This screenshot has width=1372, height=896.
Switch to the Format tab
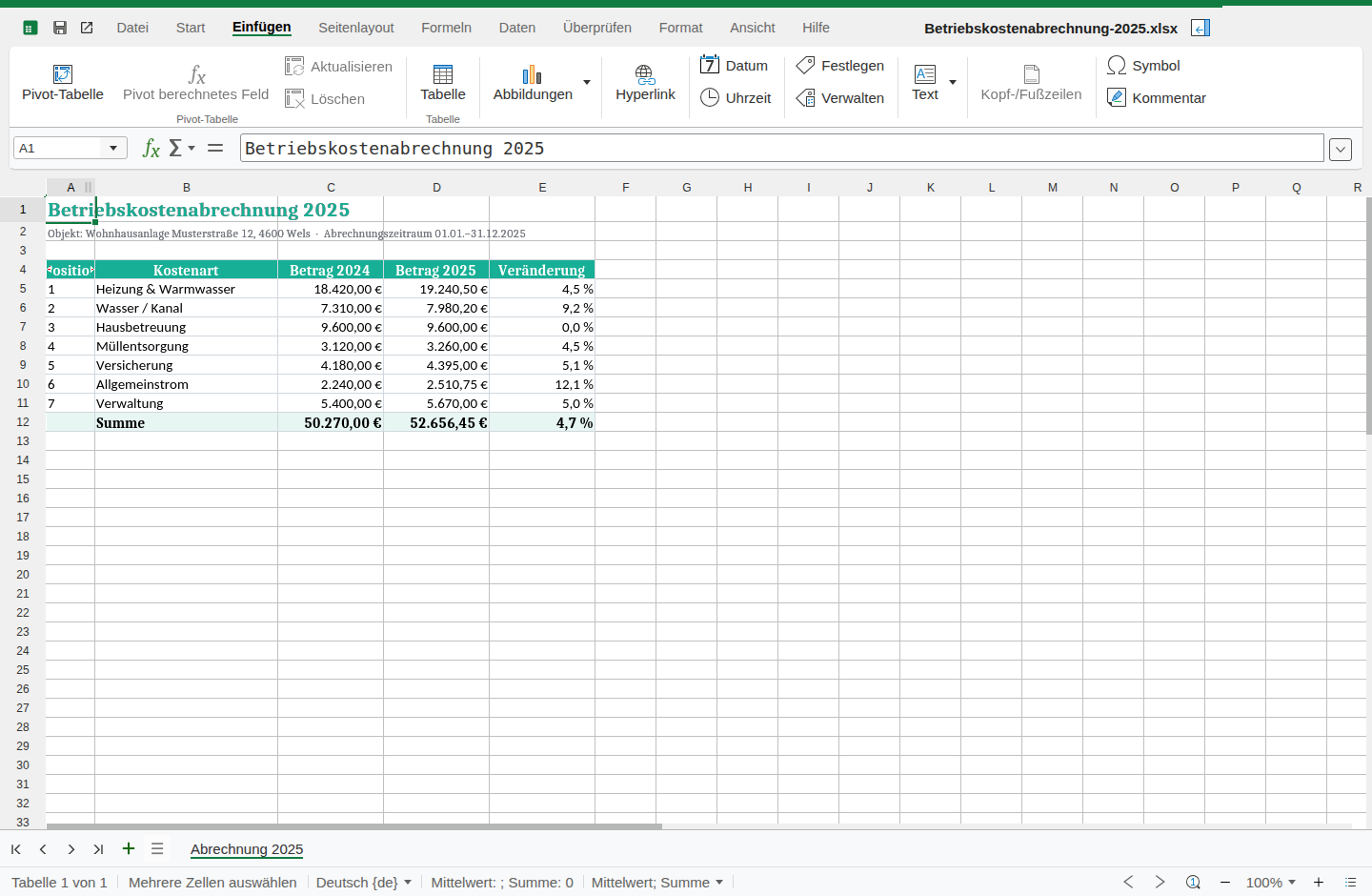(681, 28)
